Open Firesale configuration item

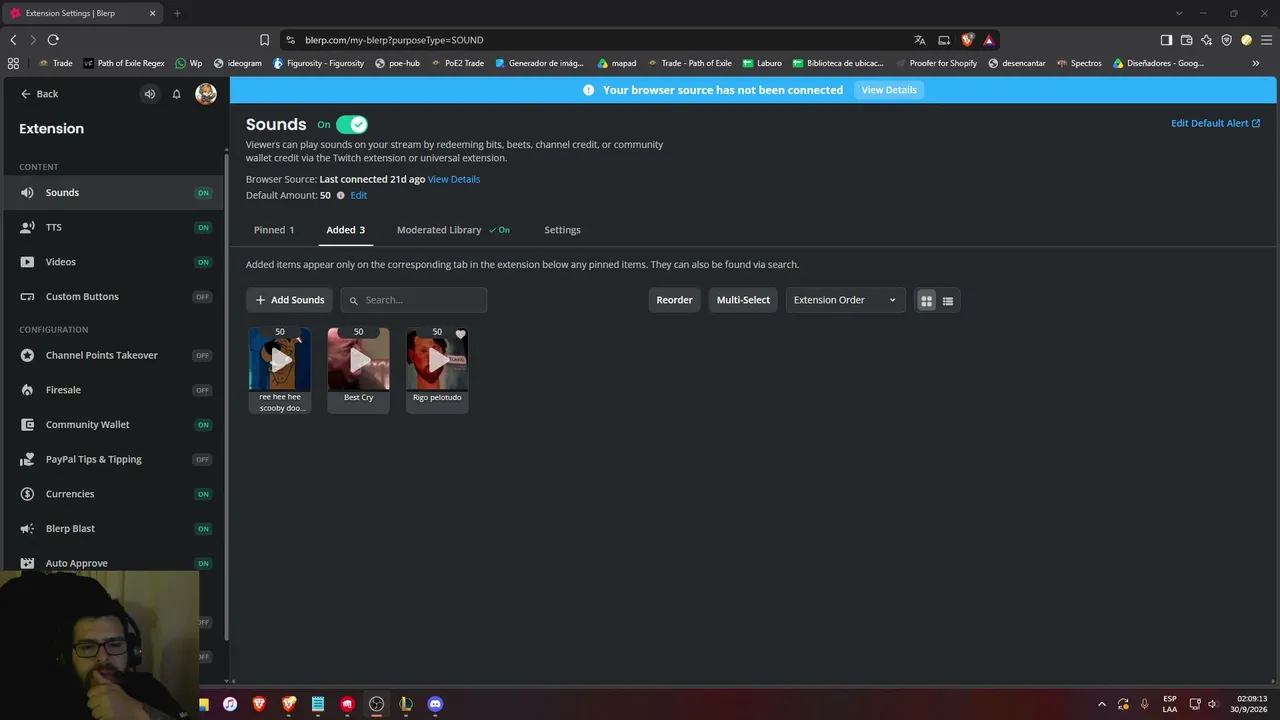[x=113, y=390]
